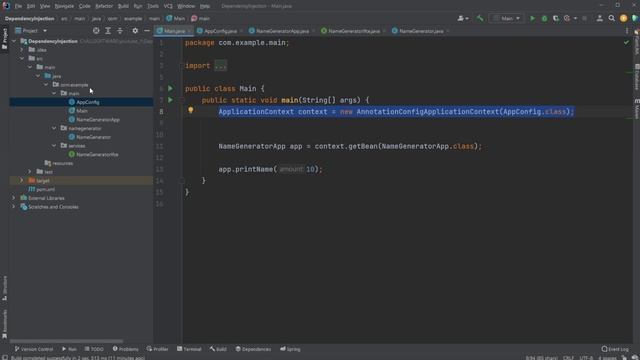Viewport: 640px width, 360px height.
Task: Open the Main run configuration dropdown
Action: click(507, 18)
